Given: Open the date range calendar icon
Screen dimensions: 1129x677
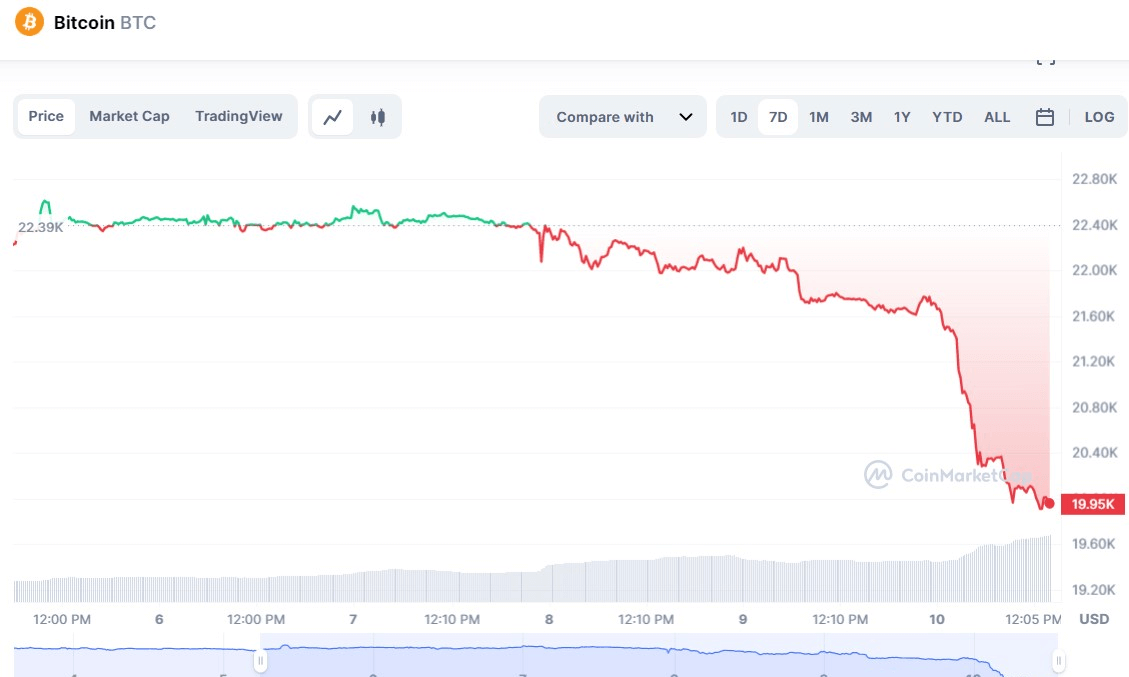Looking at the screenshot, I should coord(1045,117).
